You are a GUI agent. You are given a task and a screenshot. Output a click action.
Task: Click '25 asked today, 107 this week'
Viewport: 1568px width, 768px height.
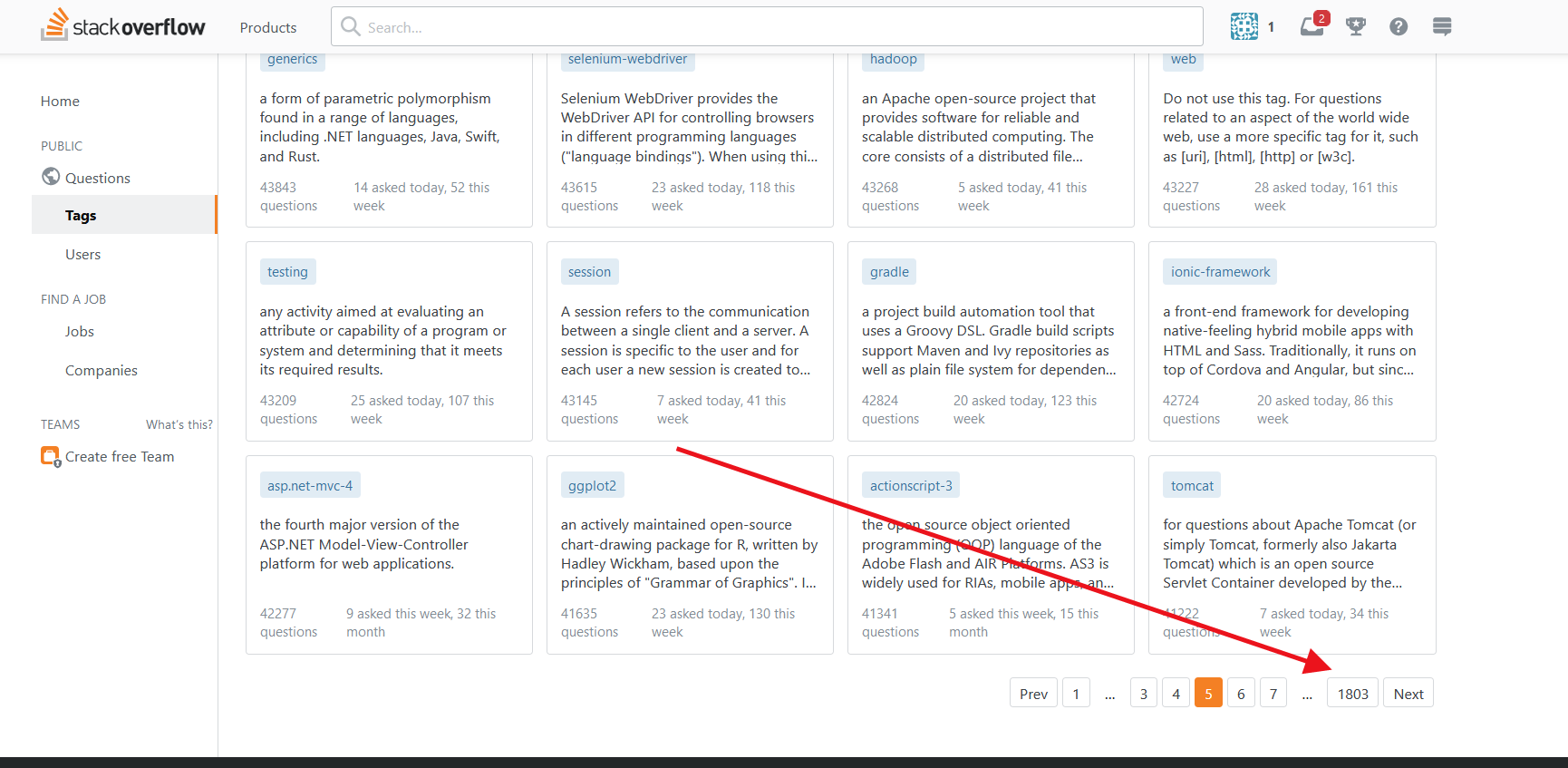422,410
